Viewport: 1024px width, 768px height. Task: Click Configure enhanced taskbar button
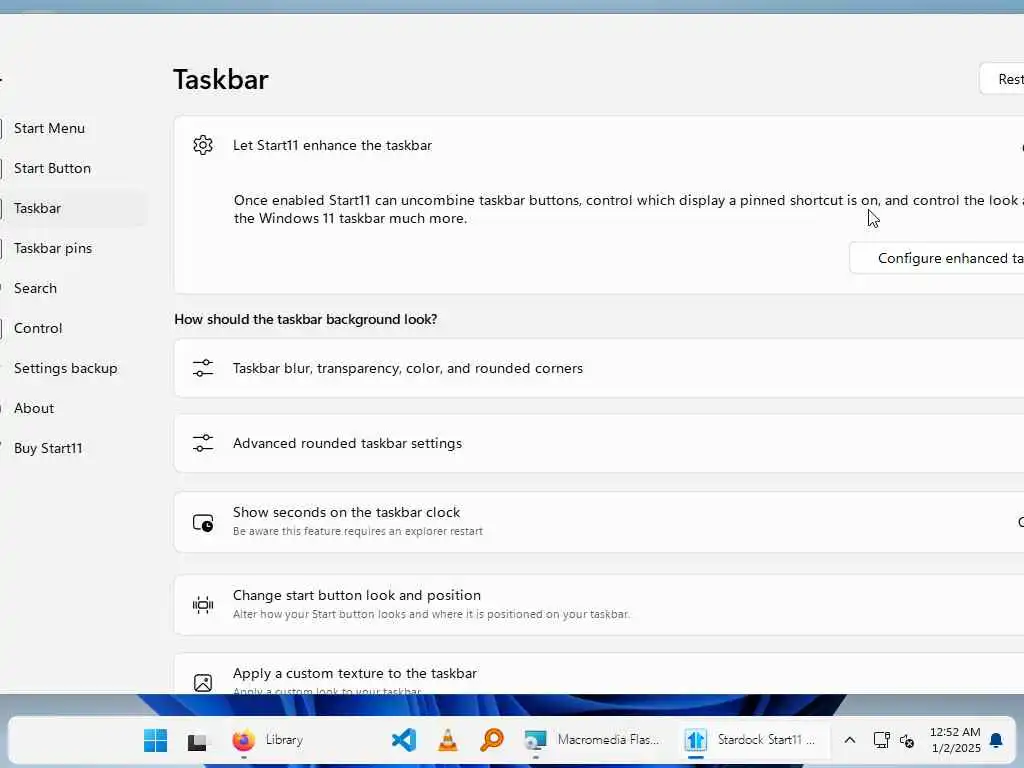coord(936,258)
